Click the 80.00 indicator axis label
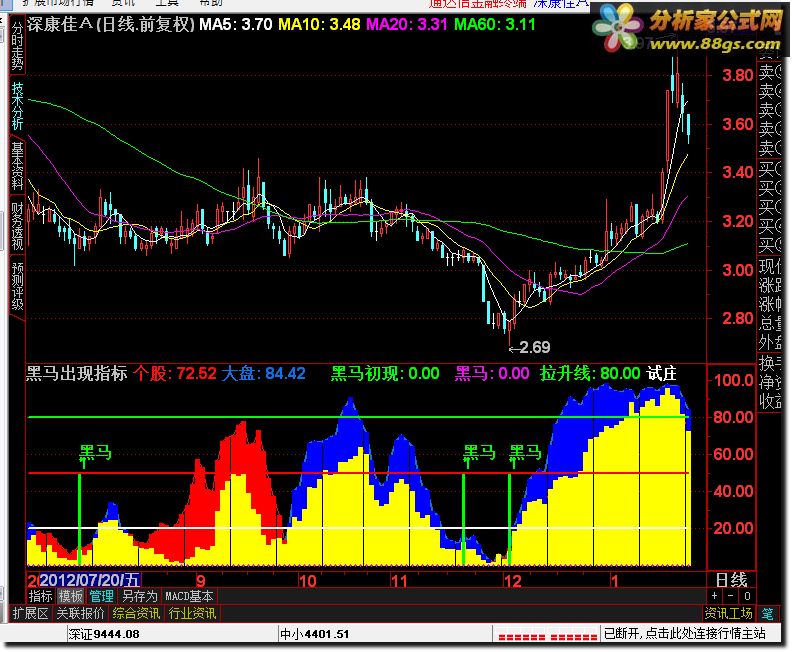The image size is (792, 652). 733,417
